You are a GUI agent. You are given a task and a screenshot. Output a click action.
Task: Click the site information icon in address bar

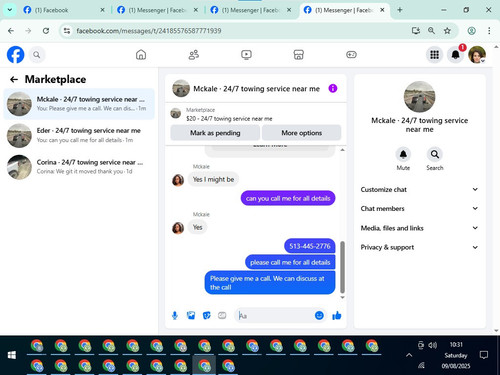[x=67, y=31]
